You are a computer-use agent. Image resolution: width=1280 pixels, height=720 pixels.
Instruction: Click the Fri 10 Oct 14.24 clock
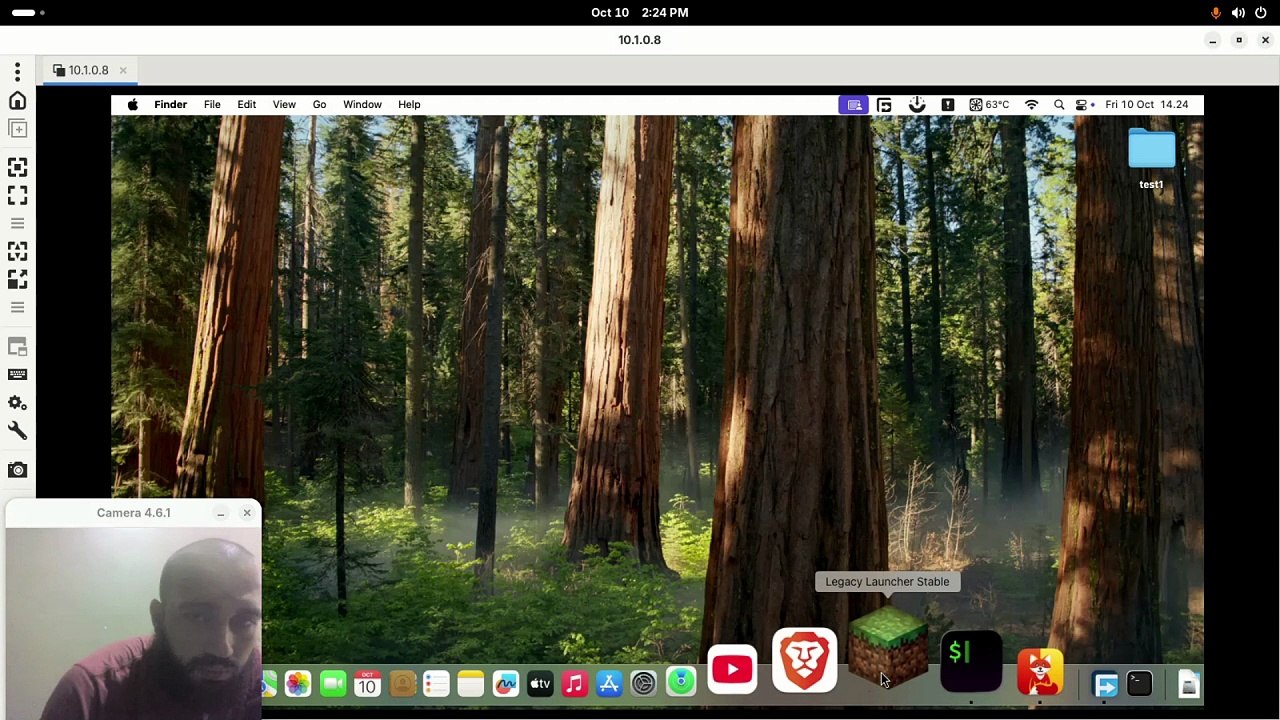click(1147, 104)
